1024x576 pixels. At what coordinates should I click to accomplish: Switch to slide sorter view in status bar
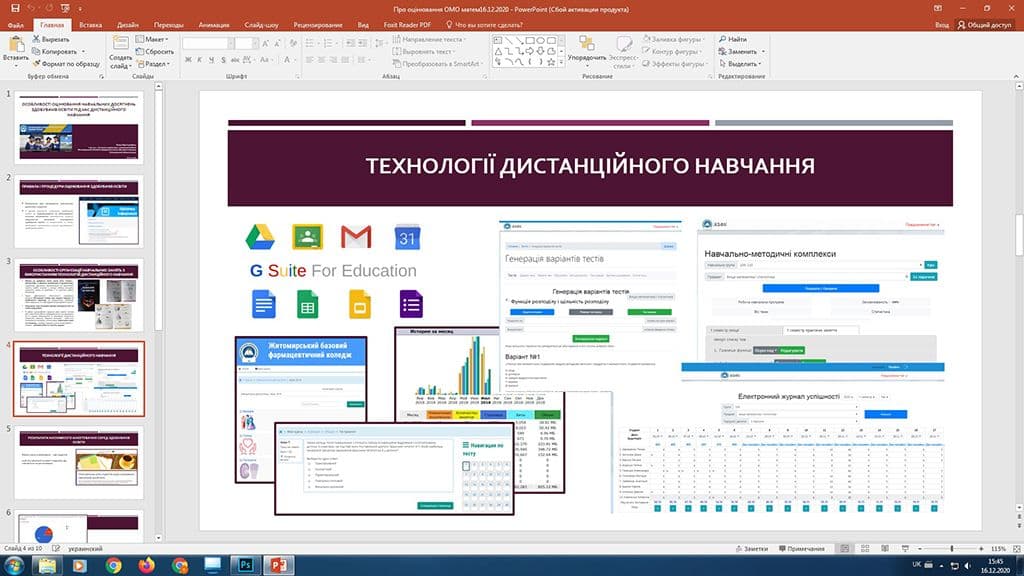coord(865,549)
